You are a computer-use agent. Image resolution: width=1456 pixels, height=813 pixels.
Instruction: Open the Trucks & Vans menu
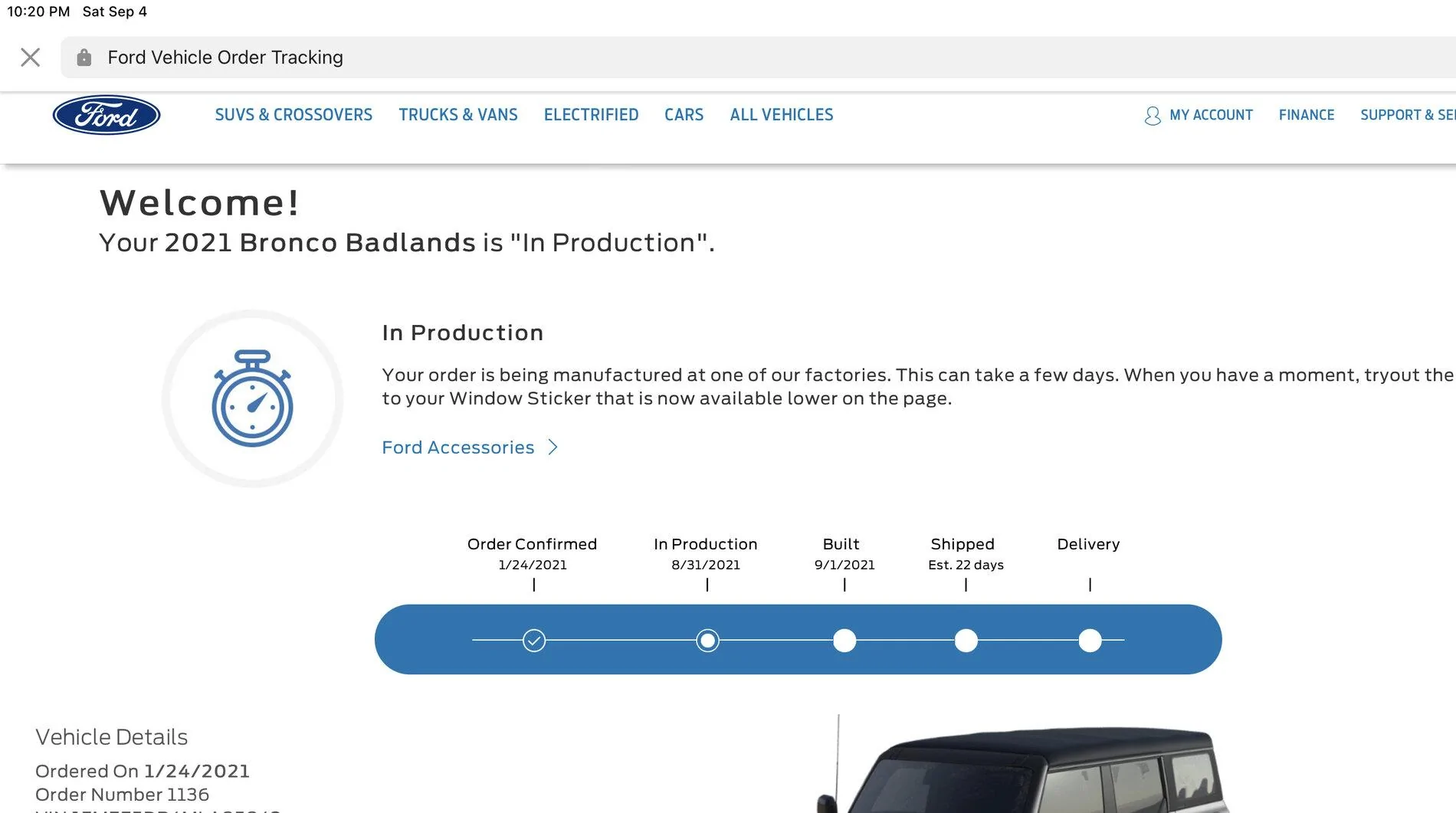(458, 115)
